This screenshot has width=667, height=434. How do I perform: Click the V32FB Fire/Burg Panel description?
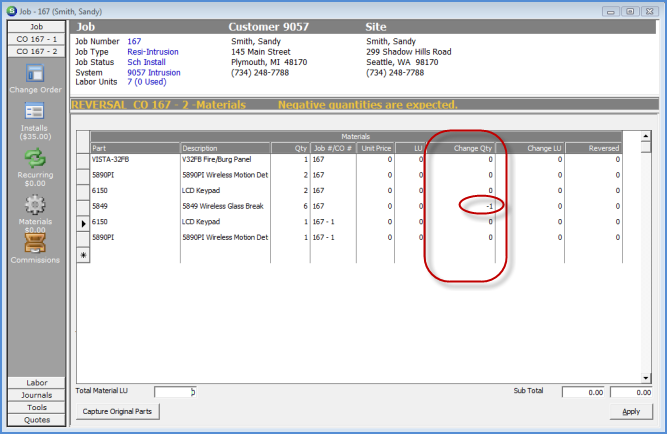click(225, 160)
